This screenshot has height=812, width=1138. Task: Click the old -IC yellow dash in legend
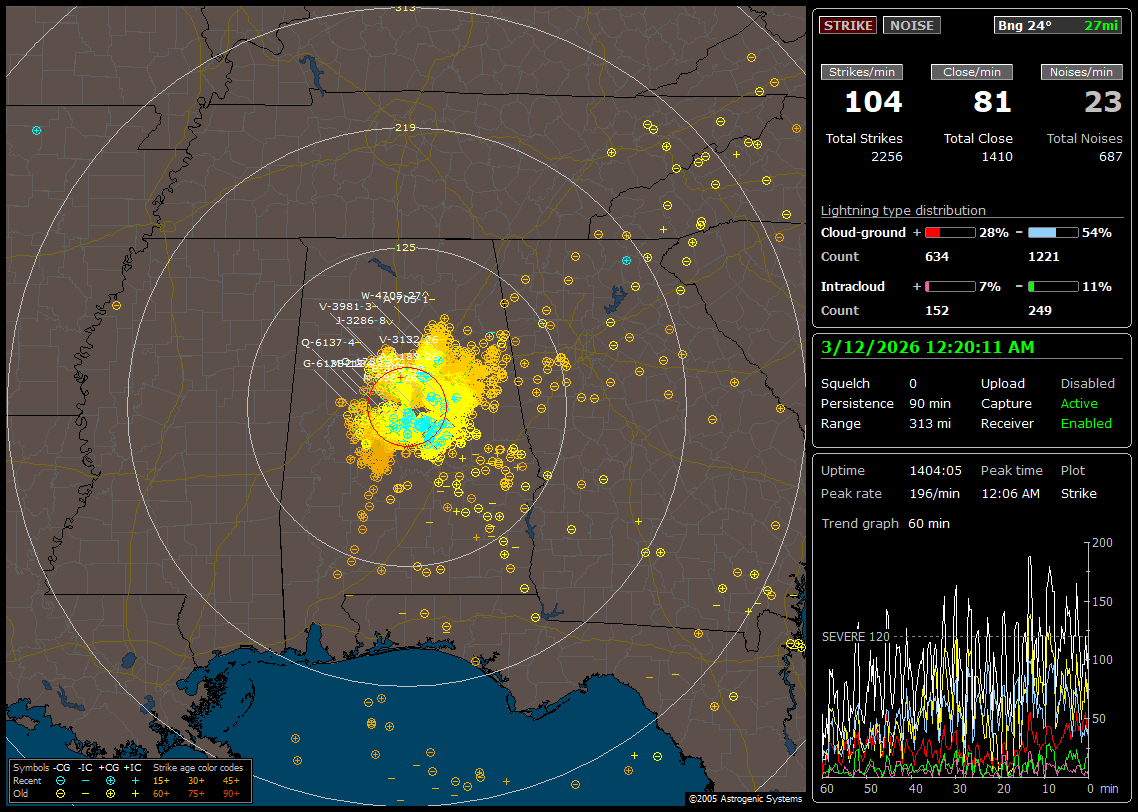tap(85, 793)
